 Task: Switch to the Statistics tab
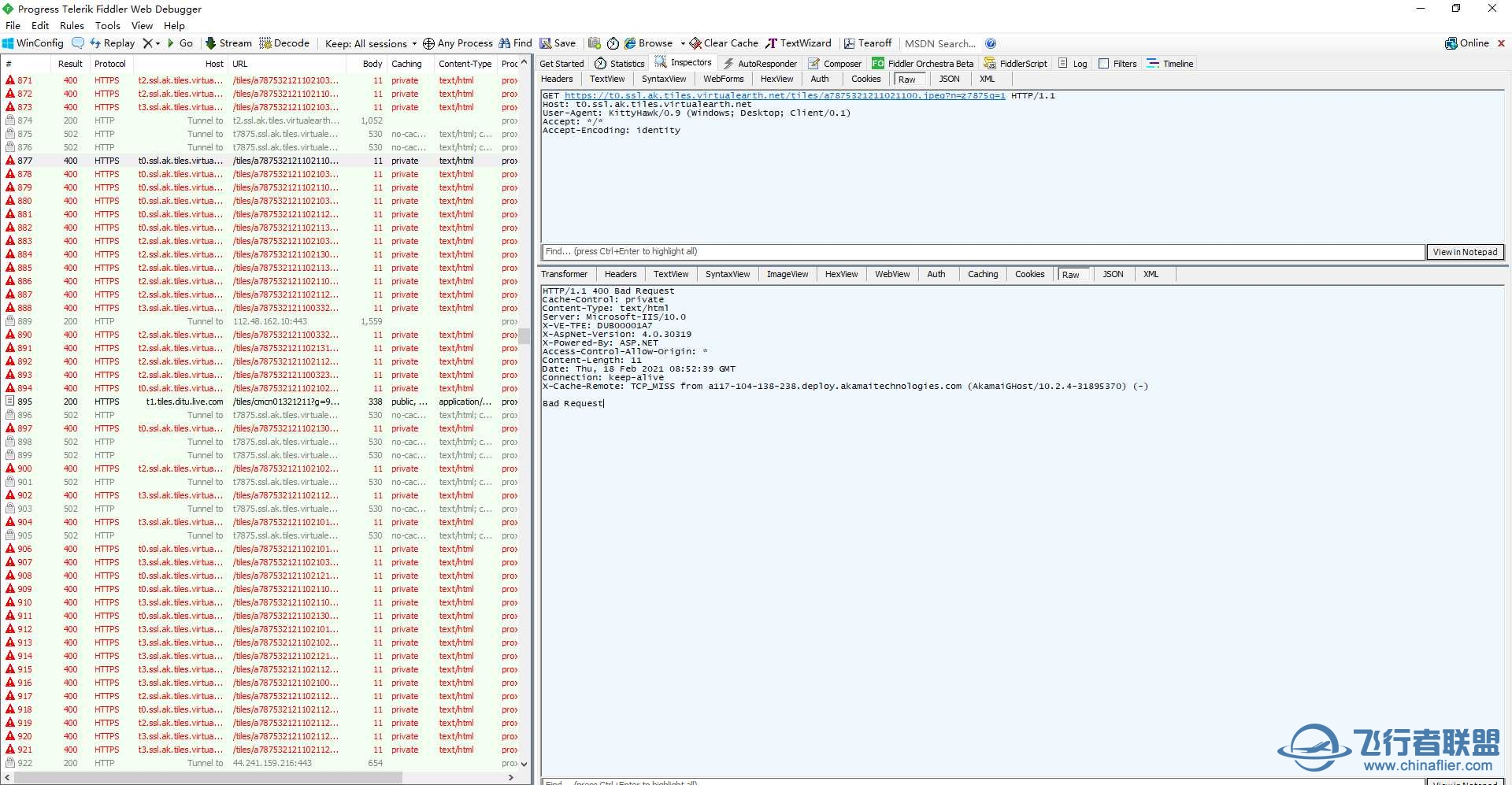(x=620, y=64)
